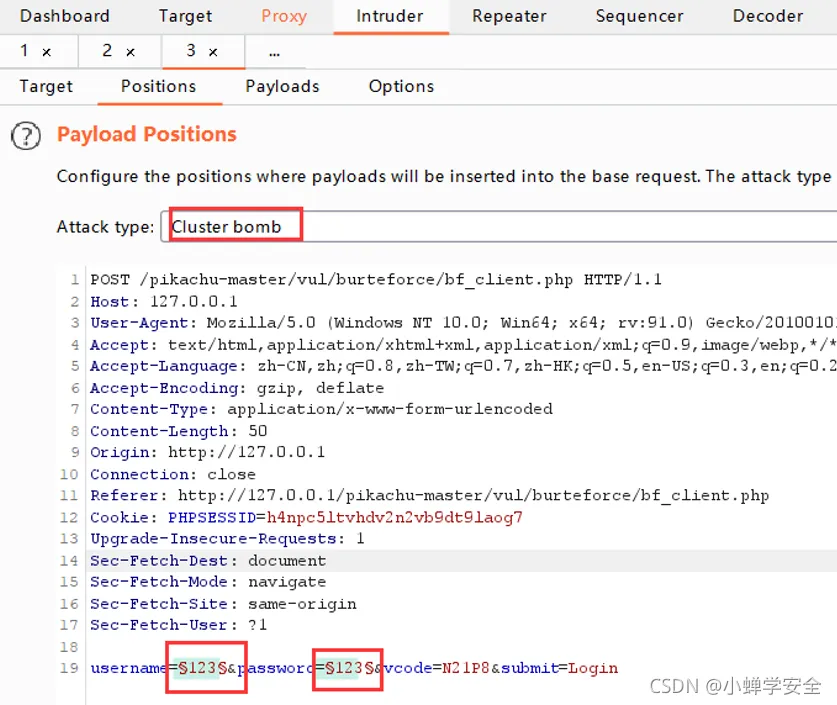Switch to the top Target tab
Screen dimensions: 837x705
click(x=185, y=16)
